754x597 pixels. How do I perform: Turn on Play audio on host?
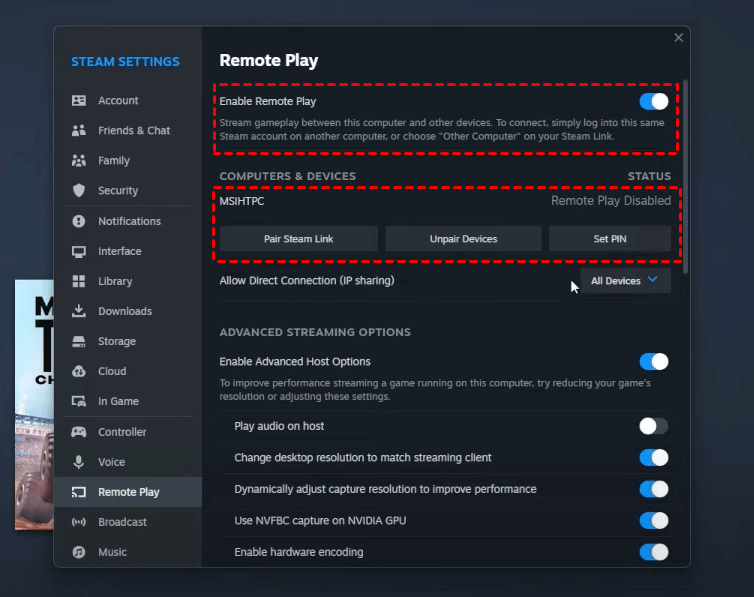pyautogui.click(x=653, y=426)
